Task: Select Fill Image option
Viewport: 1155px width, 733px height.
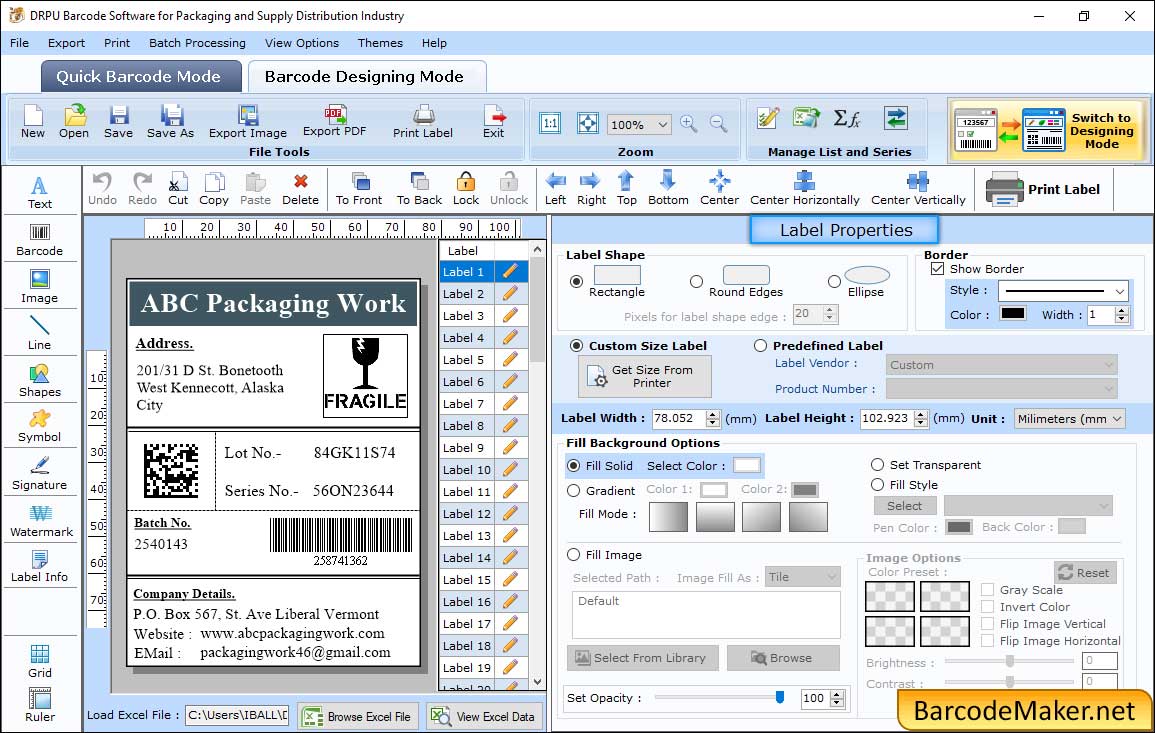Action: [x=573, y=555]
